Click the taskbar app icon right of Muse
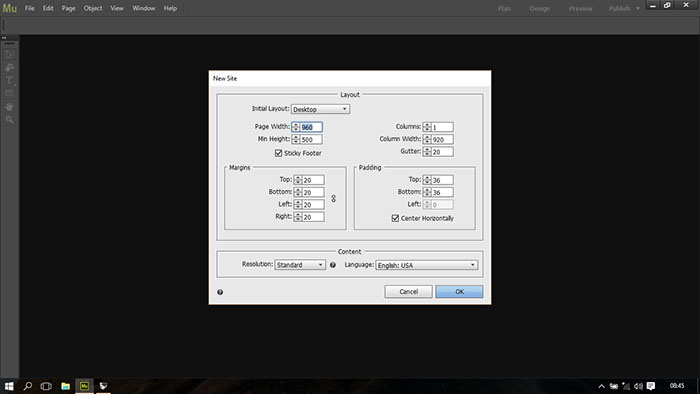This screenshot has height=394, width=700. click(x=104, y=386)
